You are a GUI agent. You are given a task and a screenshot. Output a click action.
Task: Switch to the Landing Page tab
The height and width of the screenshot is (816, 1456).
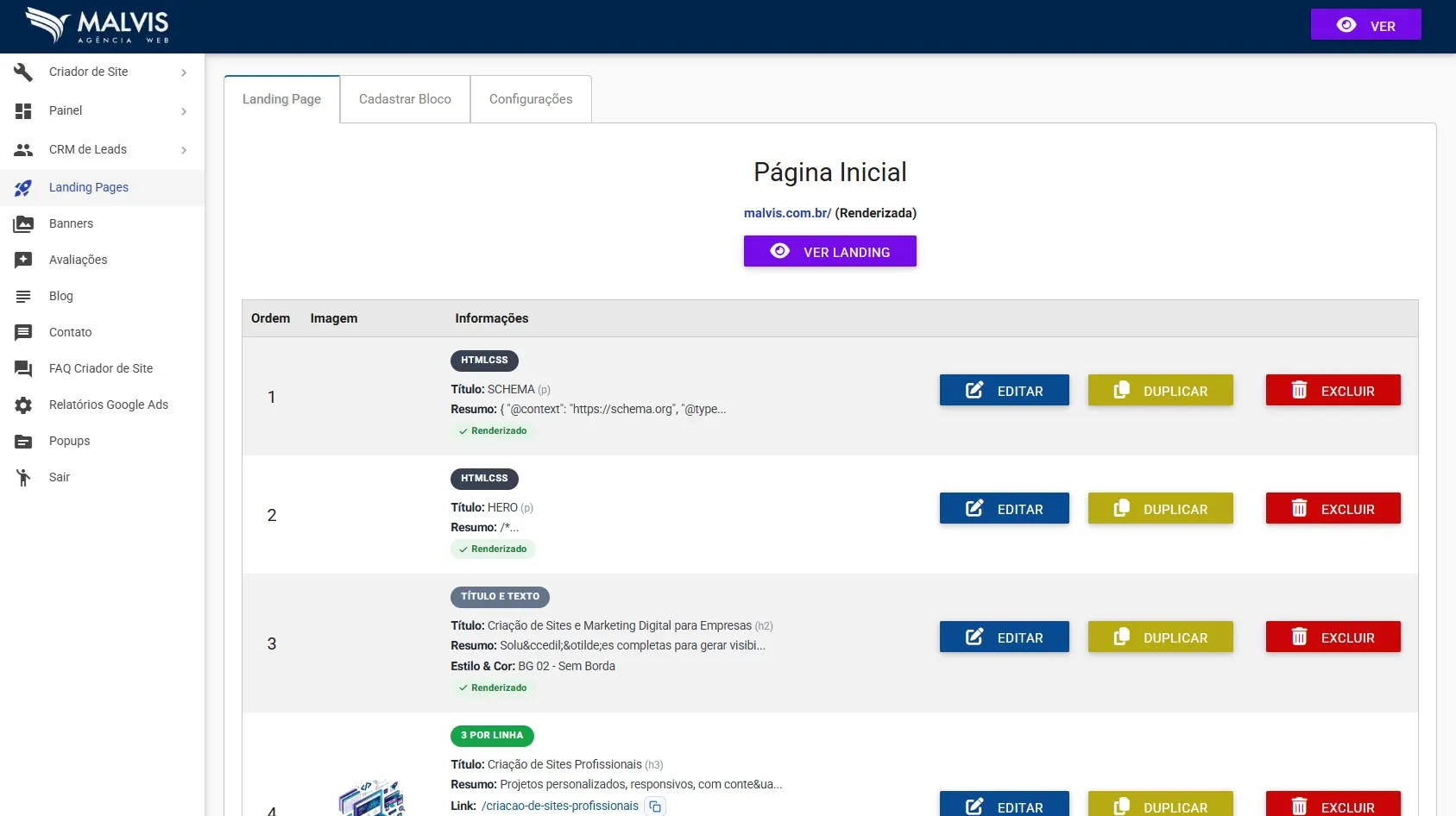tap(281, 99)
